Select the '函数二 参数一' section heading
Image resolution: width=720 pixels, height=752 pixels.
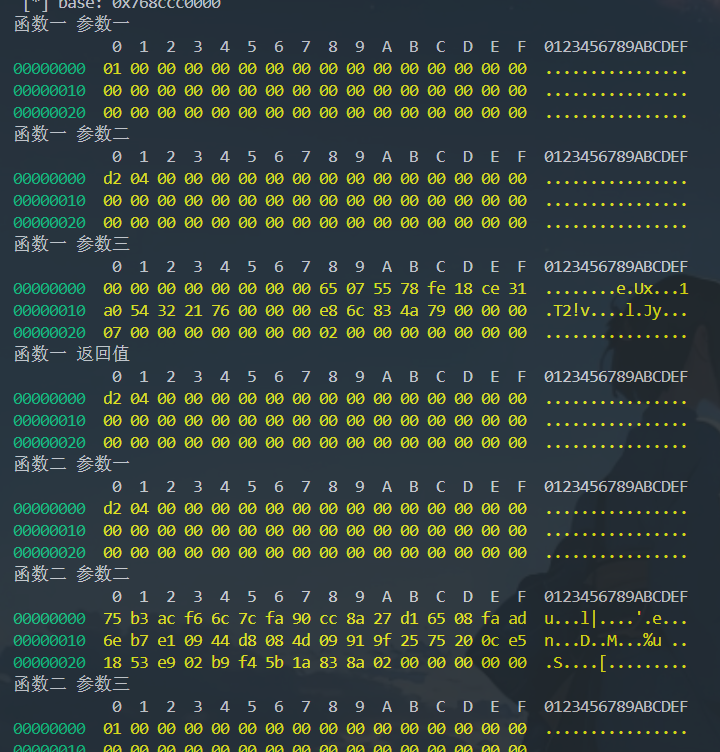(x=72, y=464)
